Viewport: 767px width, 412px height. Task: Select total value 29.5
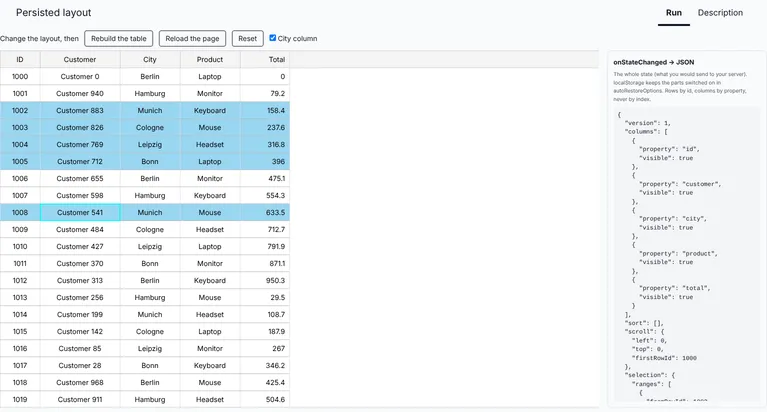point(265,298)
